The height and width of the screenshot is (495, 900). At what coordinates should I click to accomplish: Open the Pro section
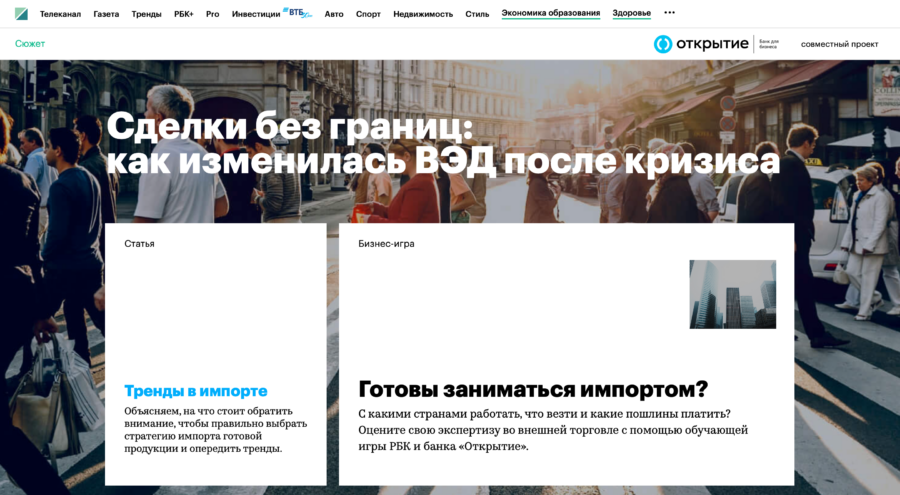(x=212, y=14)
